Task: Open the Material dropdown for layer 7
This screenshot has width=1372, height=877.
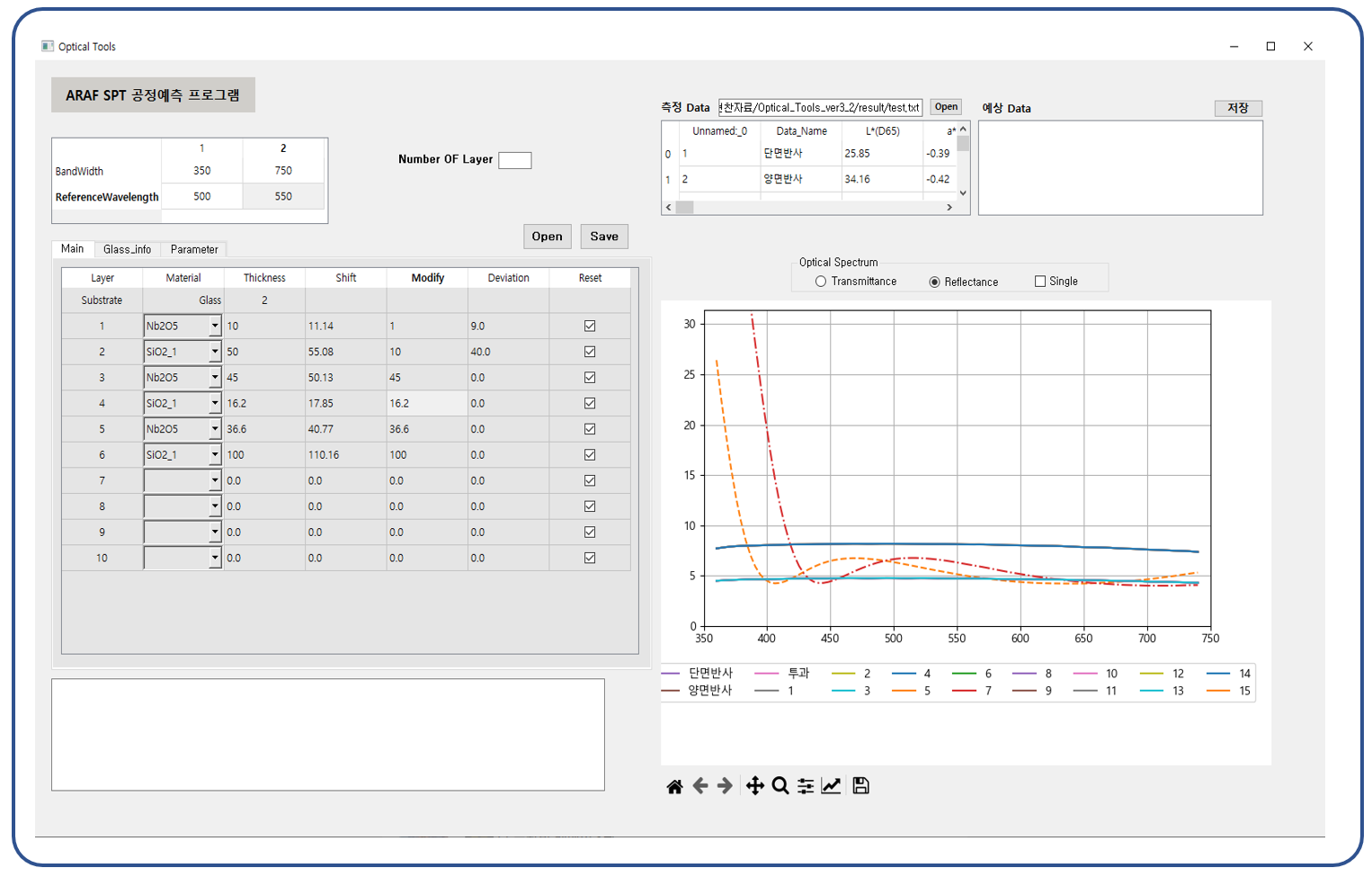Action: (215, 480)
